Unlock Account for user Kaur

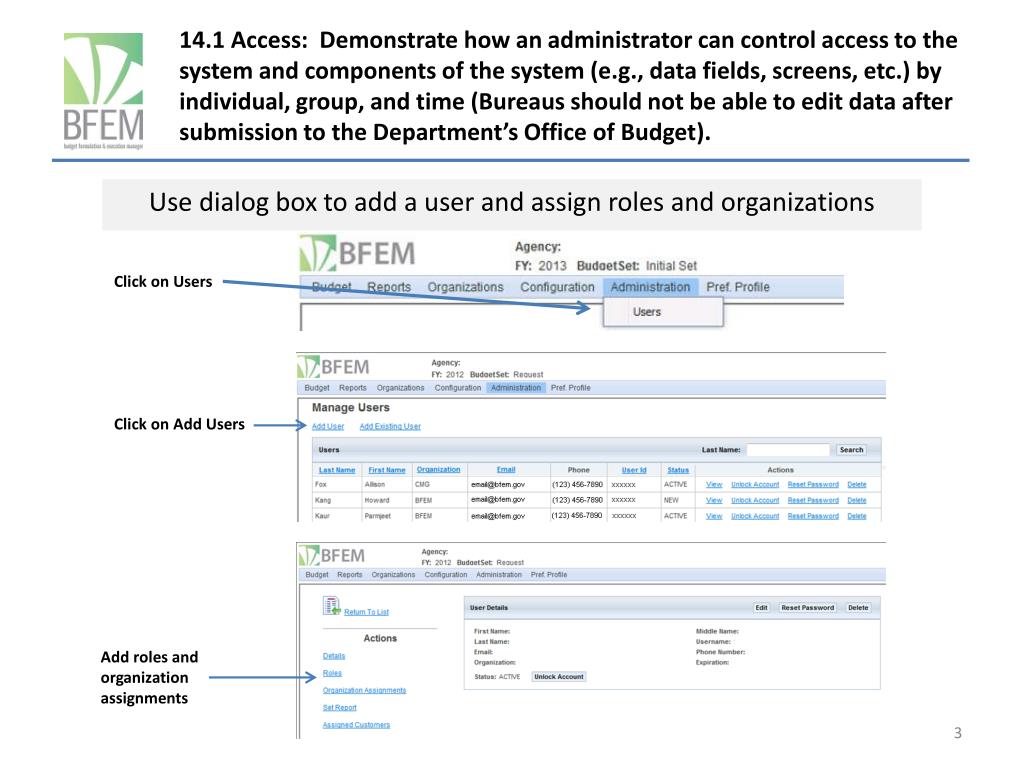755,516
